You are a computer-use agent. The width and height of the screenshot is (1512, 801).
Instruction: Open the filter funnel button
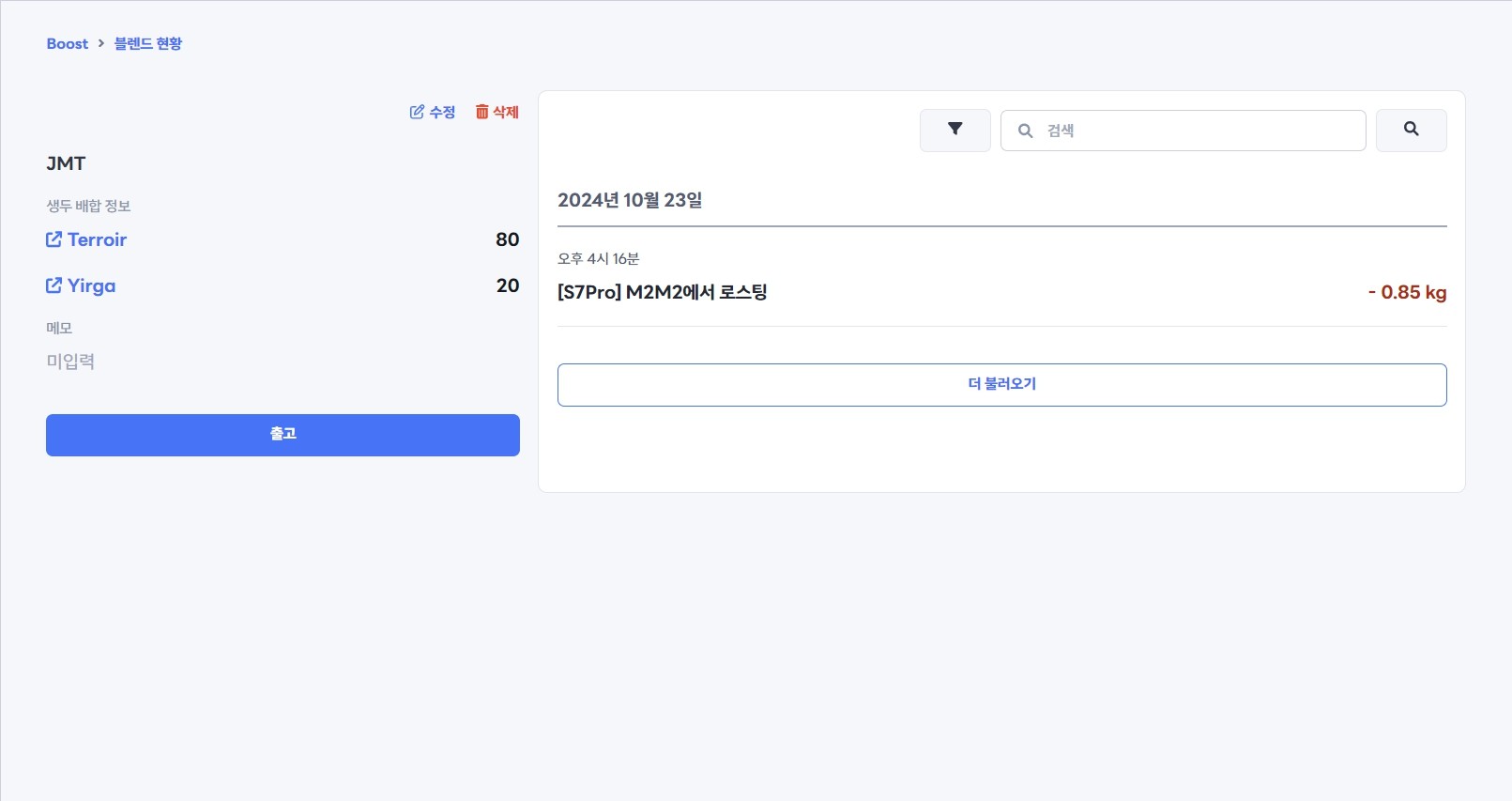pos(955,130)
